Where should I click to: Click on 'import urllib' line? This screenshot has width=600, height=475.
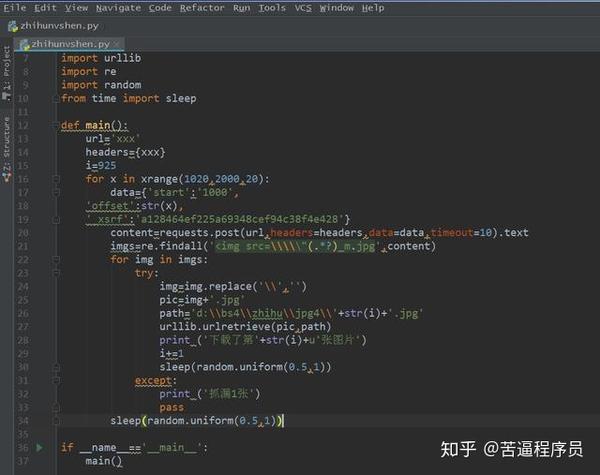(x=101, y=58)
